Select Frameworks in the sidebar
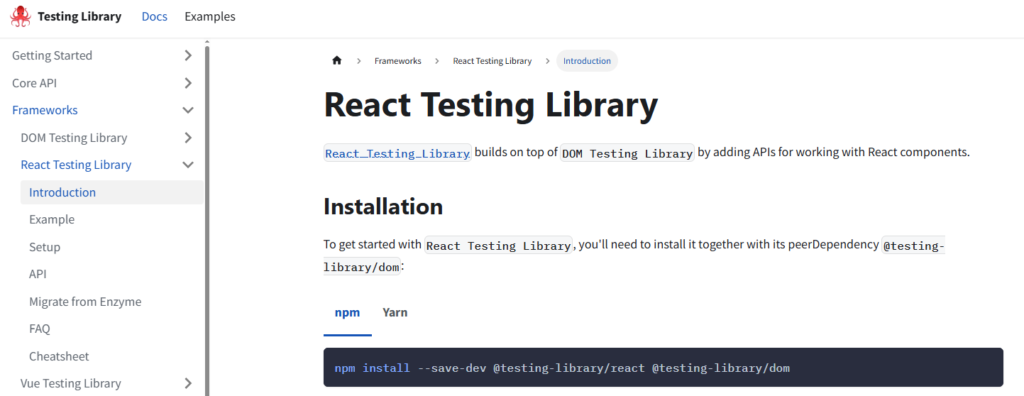This screenshot has width=1024, height=396. 44,110
